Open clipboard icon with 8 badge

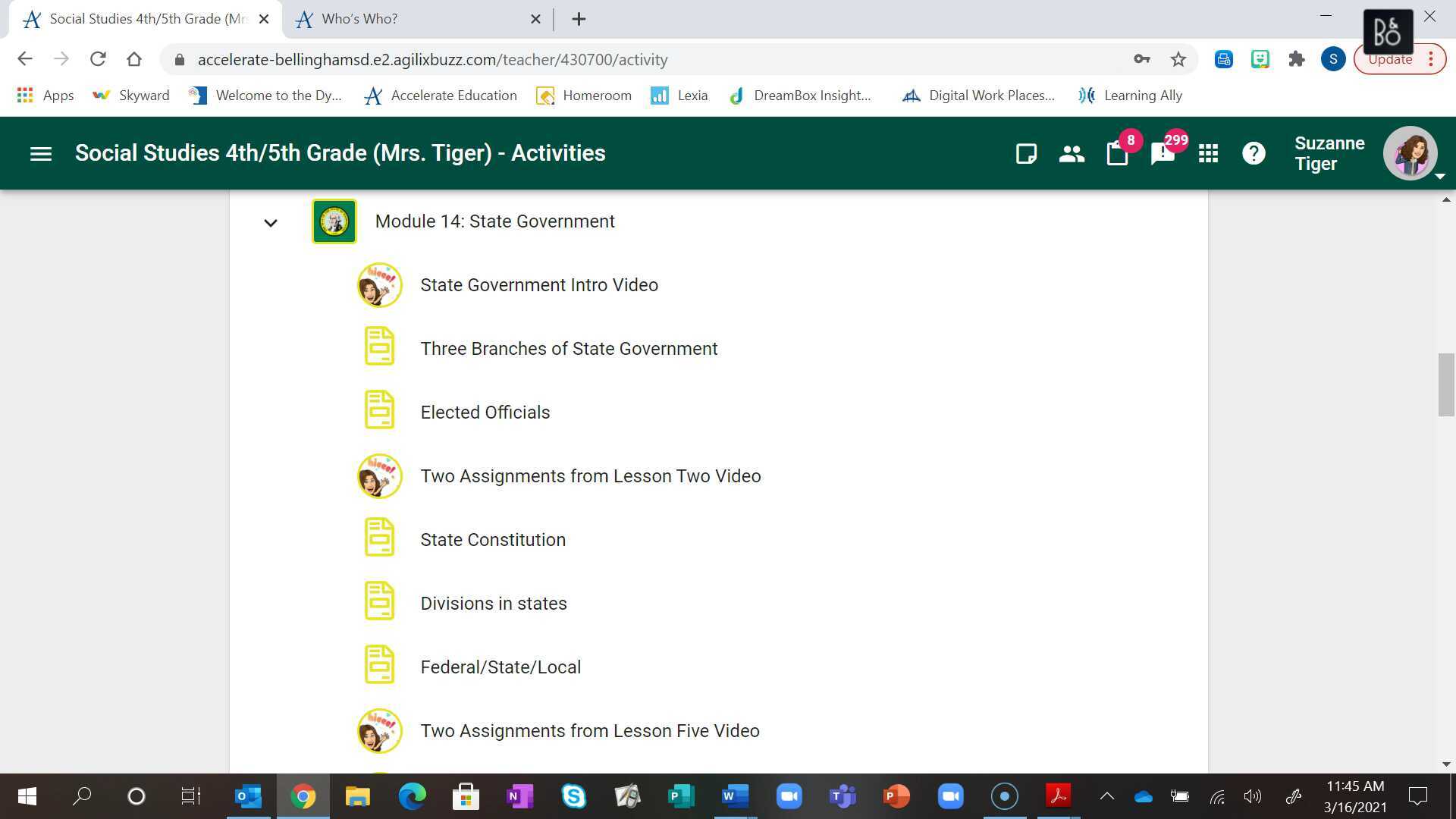coord(1117,154)
